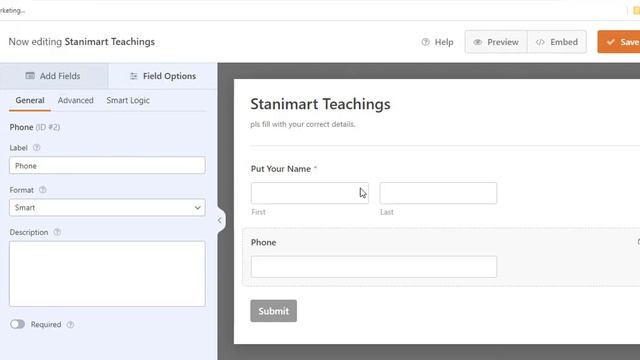Click the Submit button in preview
The image size is (640, 360).
tap(273, 311)
